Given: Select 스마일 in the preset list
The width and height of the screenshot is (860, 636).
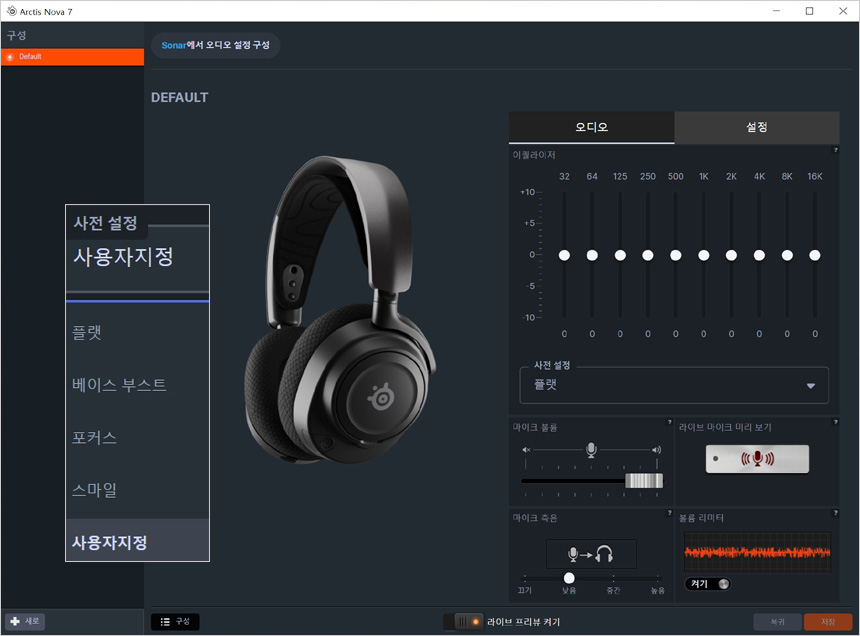Looking at the screenshot, I should tap(95, 490).
